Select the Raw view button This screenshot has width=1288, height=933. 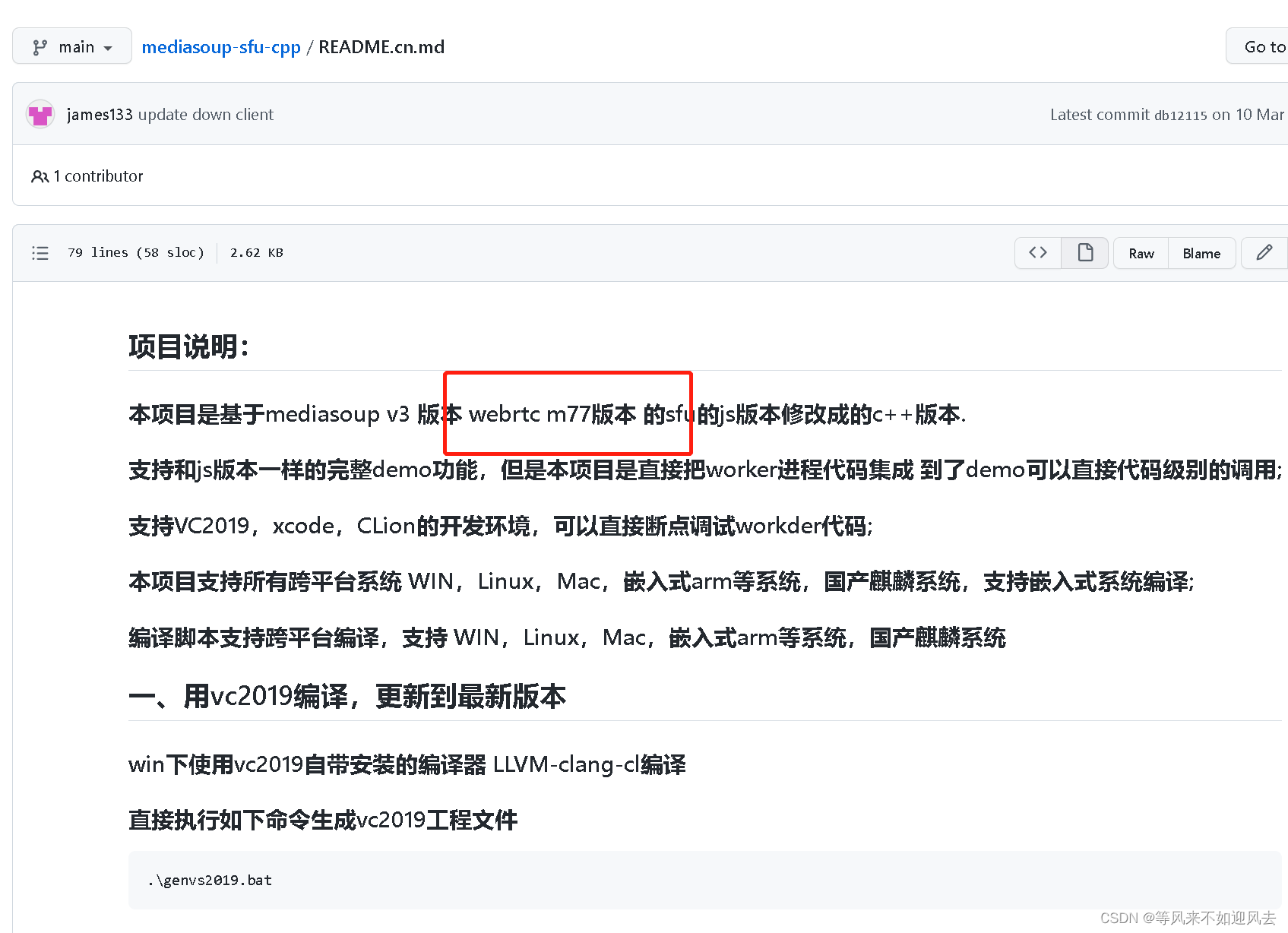(1141, 252)
